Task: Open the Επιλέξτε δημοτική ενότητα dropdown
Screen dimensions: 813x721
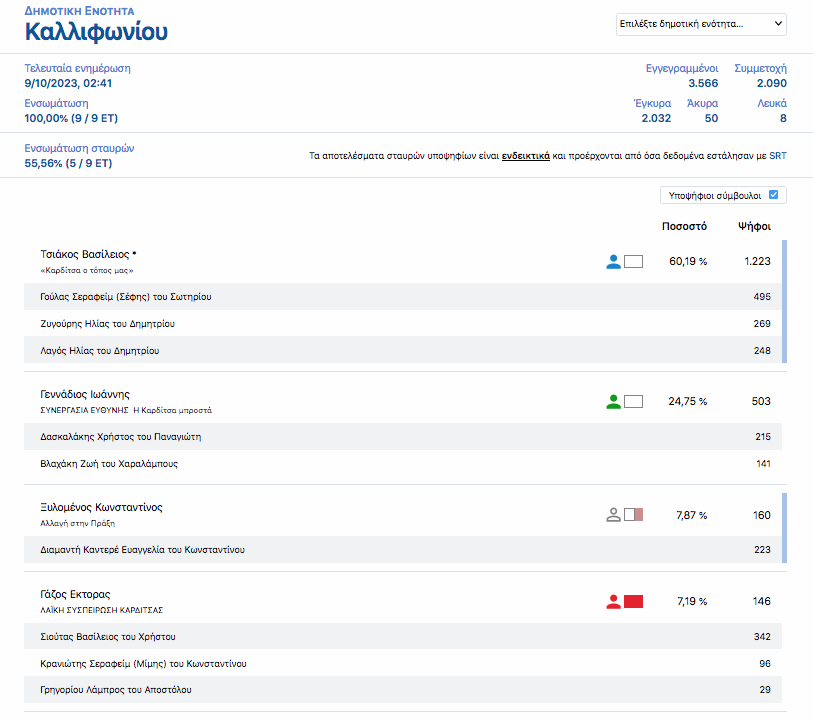Action: [701, 24]
